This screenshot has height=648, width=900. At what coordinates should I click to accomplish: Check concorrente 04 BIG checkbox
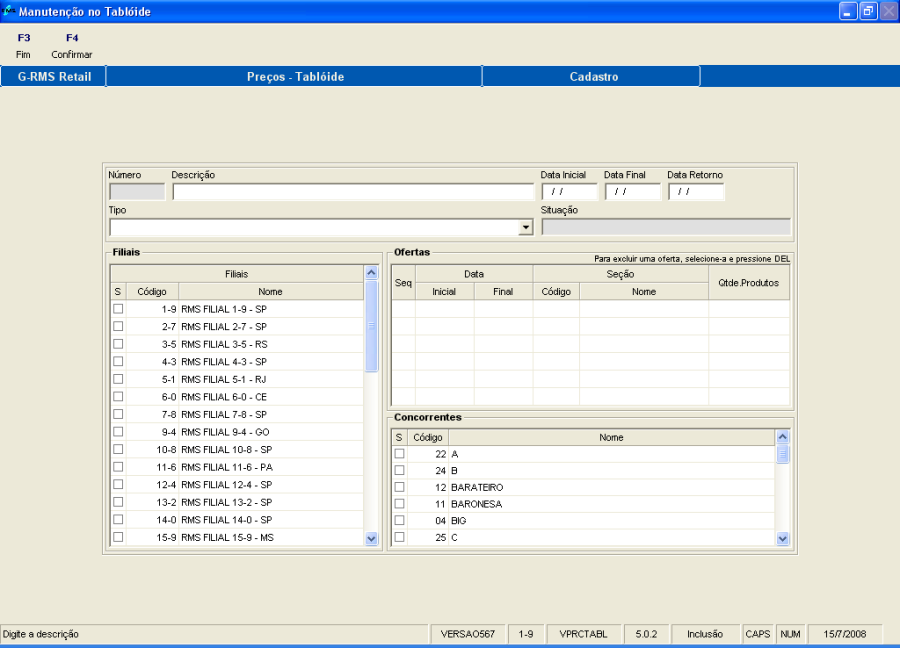399,520
